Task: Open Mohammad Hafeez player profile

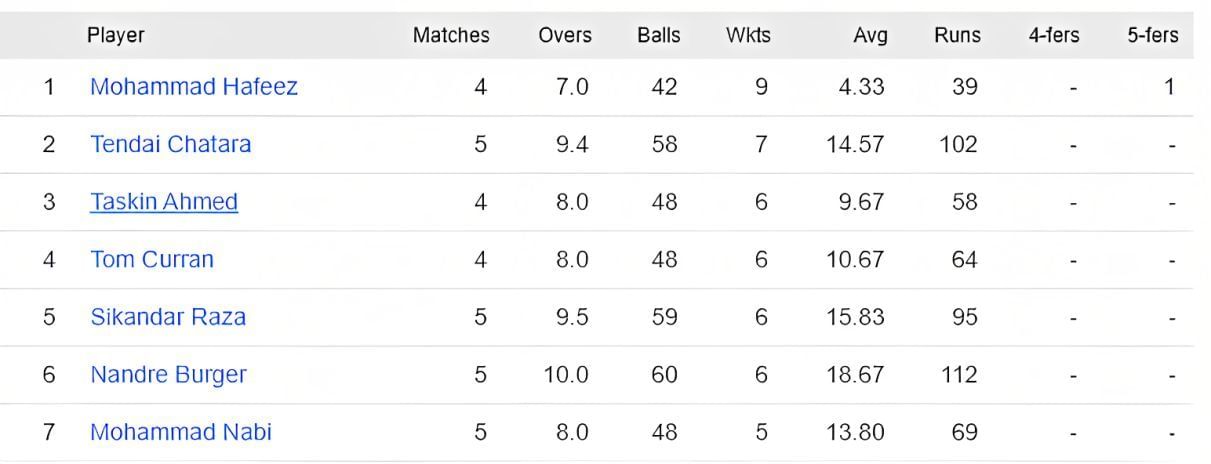Action: [194, 87]
